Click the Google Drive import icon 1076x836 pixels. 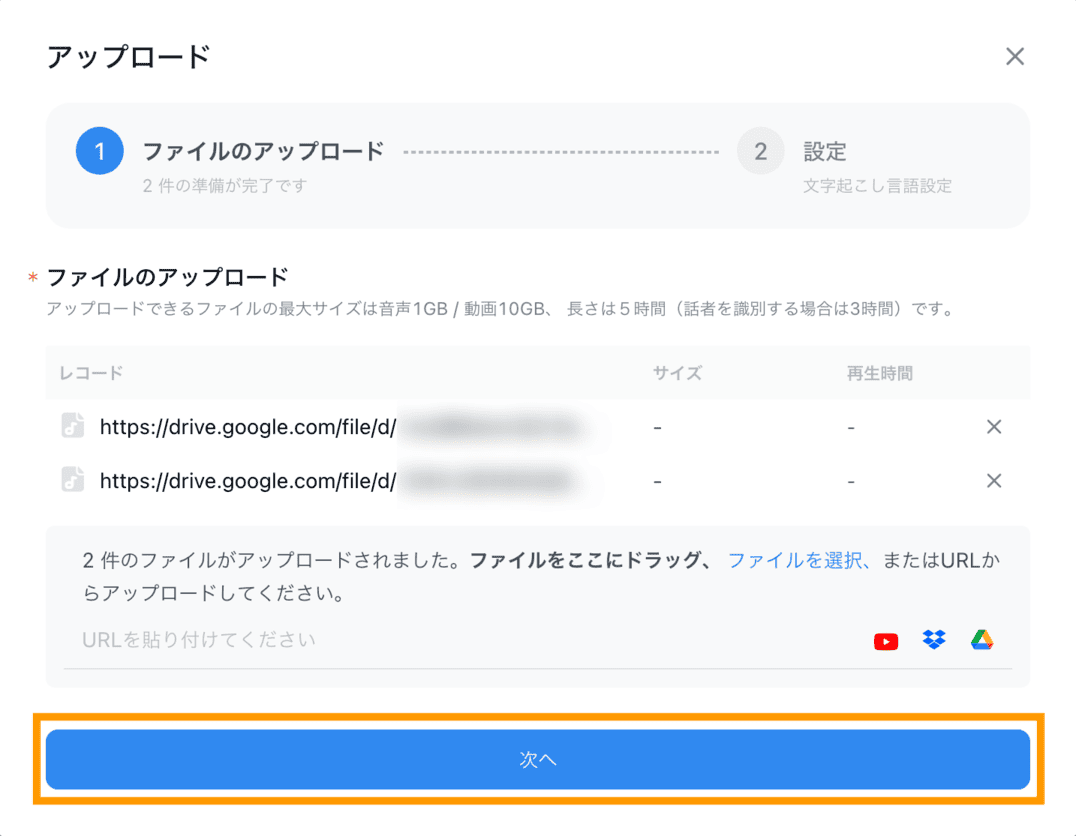point(982,639)
